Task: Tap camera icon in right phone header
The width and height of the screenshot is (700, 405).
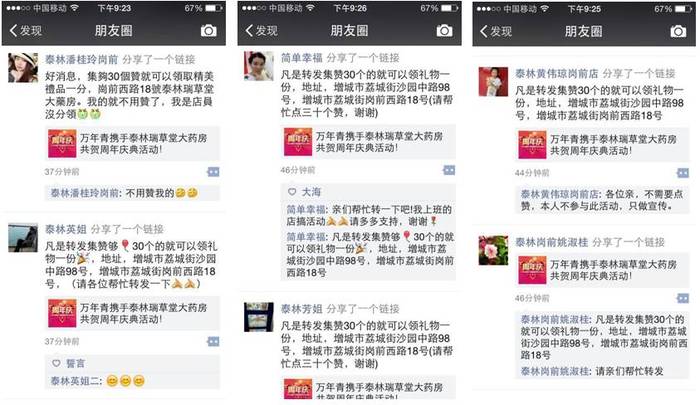Action: pyautogui.click(x=678, y=31)
